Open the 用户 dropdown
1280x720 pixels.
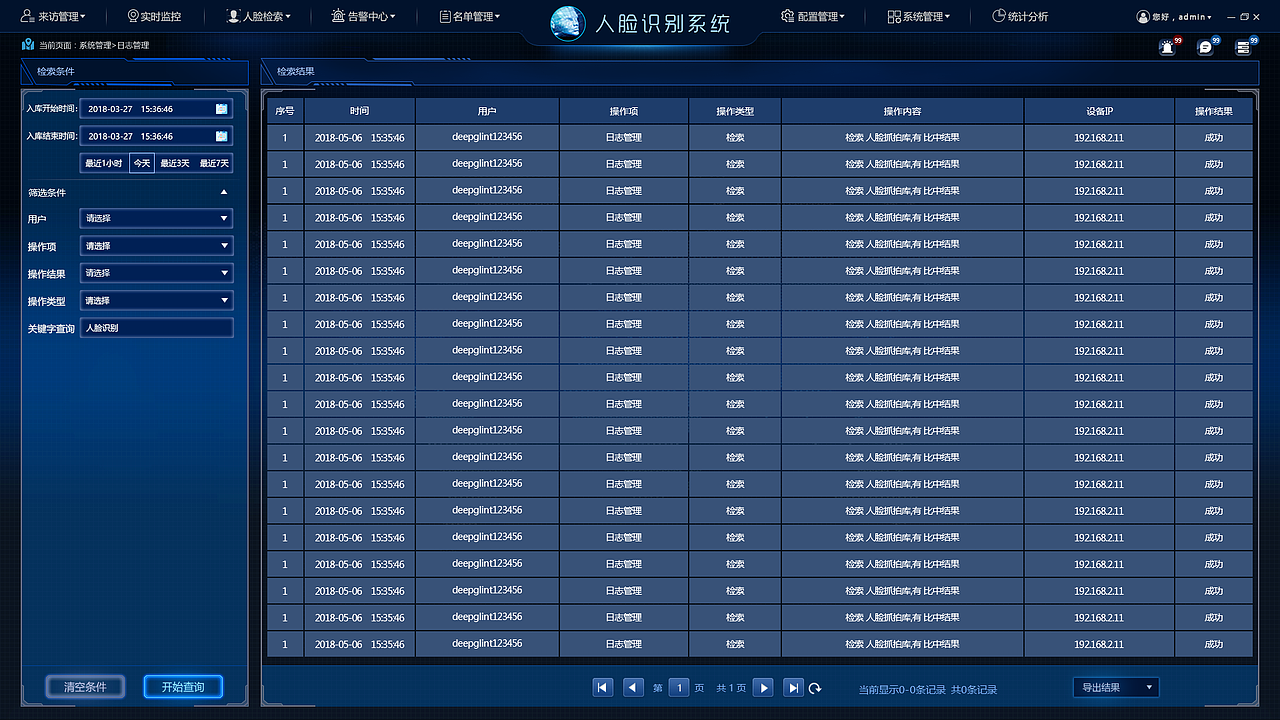tap(156, 218)
